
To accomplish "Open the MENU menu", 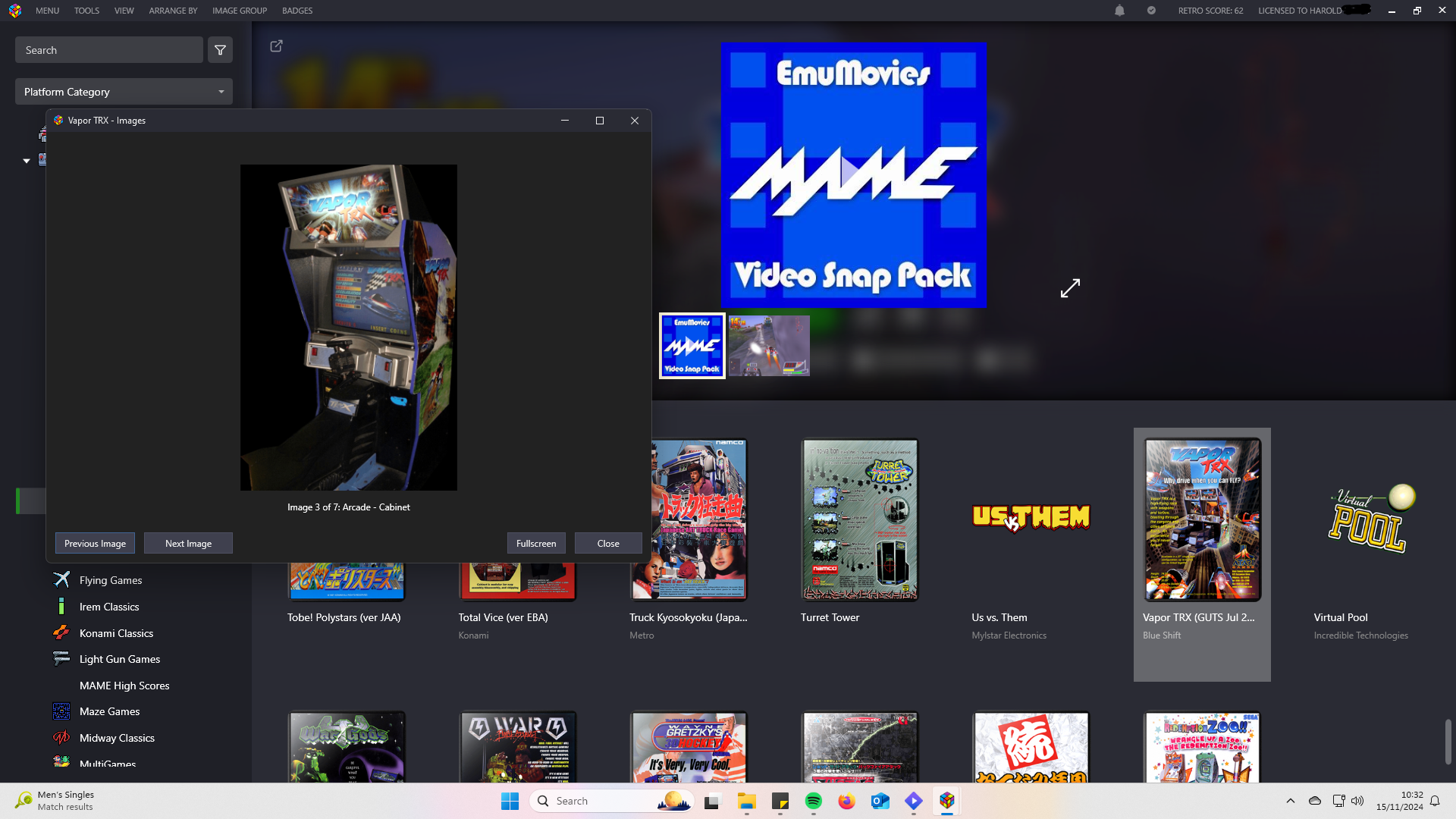I will pos(47,11).
